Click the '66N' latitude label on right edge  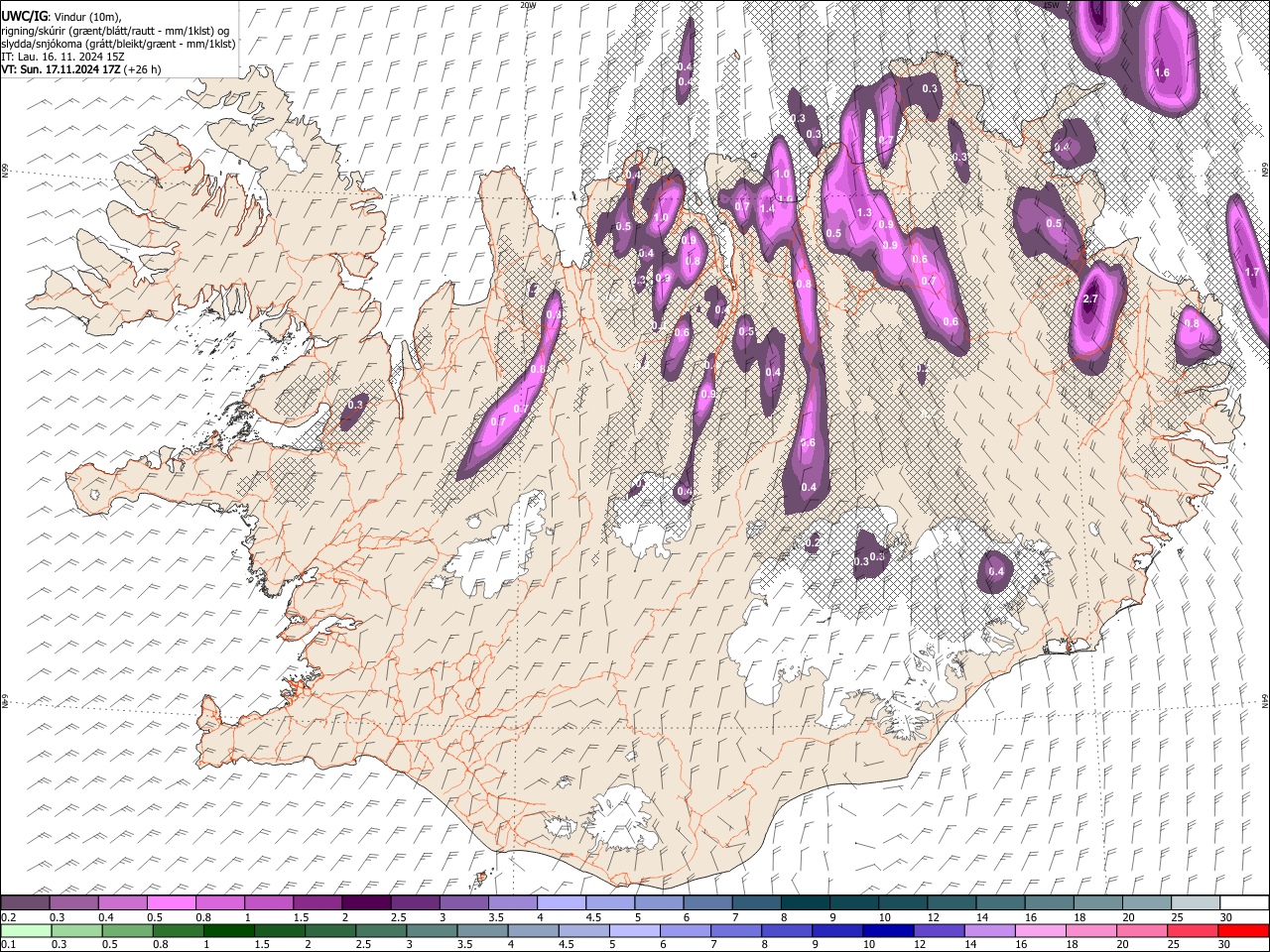[x=1265, y=171]
